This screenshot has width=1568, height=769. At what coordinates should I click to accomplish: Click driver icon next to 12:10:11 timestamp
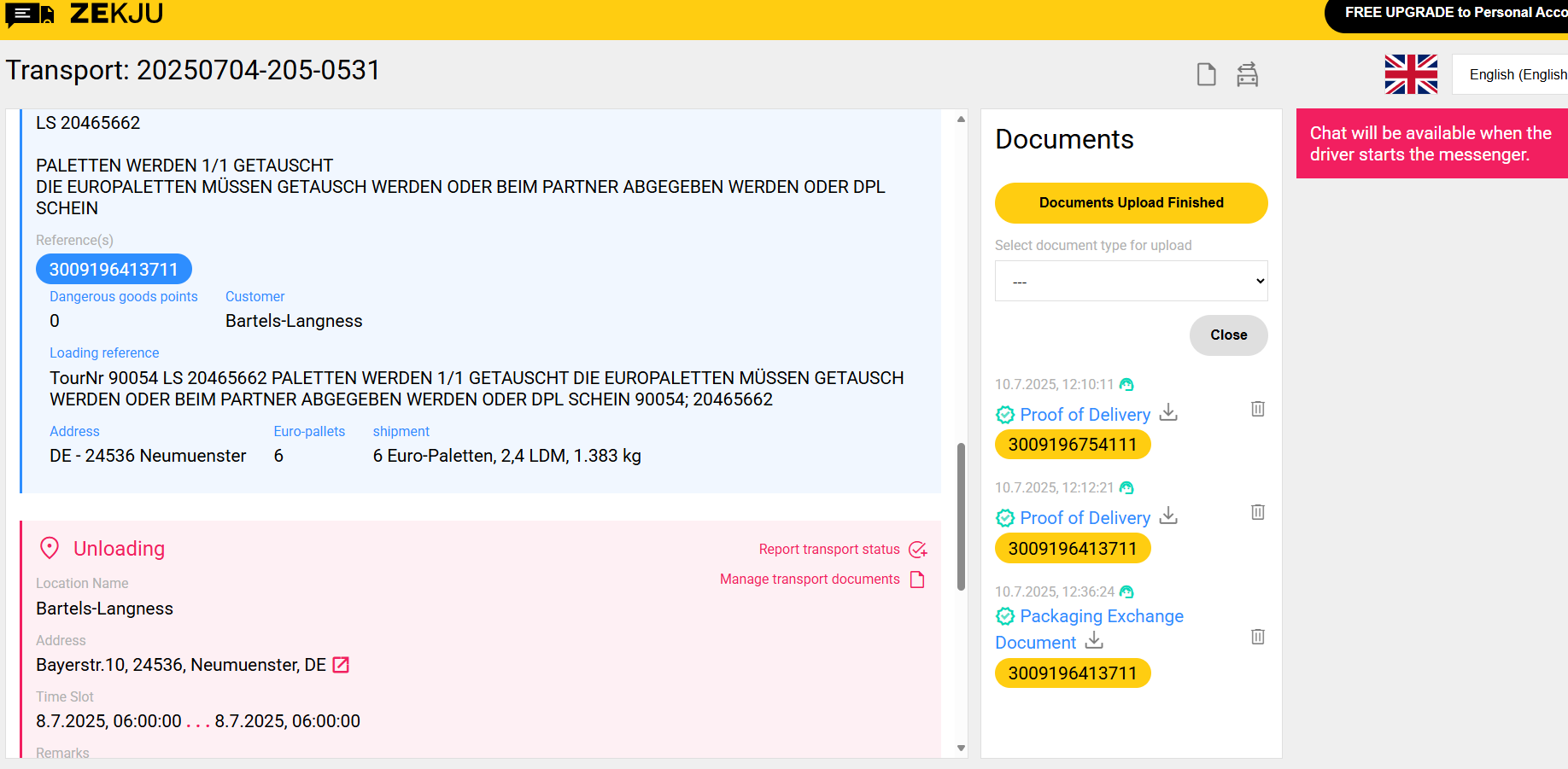click(x=1126, y=385)
